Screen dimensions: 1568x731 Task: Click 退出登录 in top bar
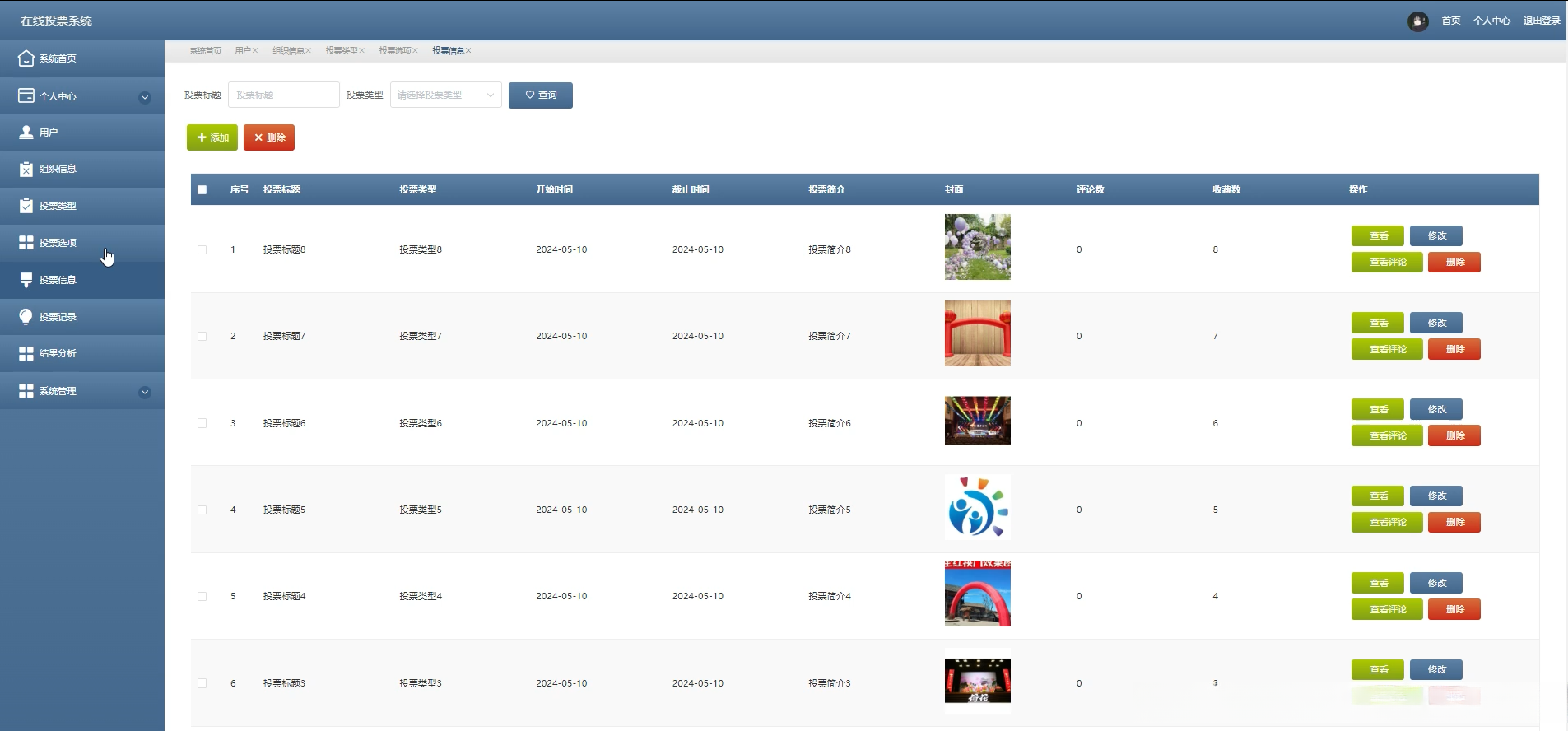1542,21
